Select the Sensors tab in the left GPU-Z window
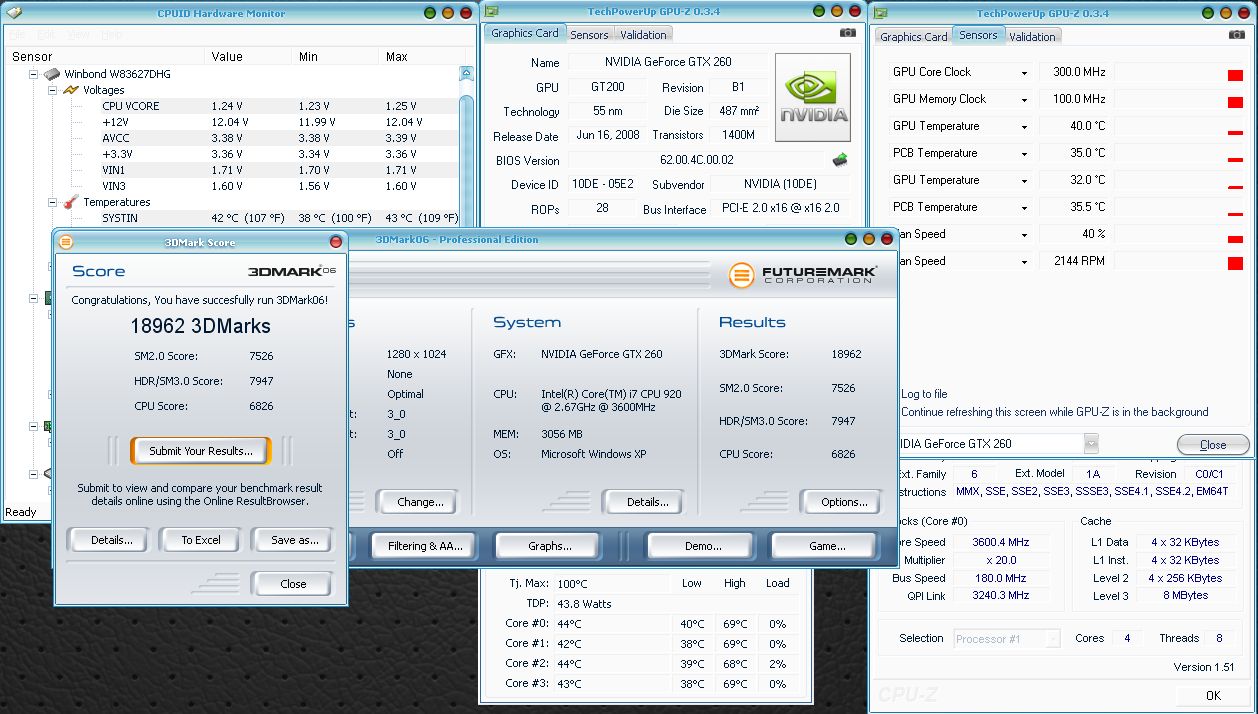 coord(590,35)
